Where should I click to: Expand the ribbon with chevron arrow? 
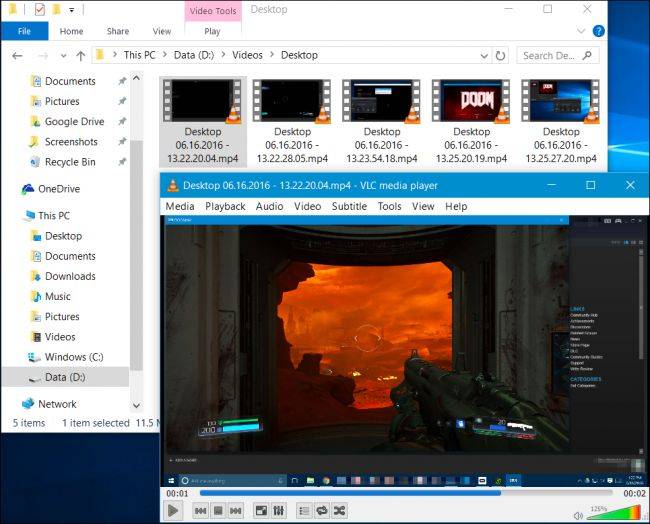click(581, 31)
